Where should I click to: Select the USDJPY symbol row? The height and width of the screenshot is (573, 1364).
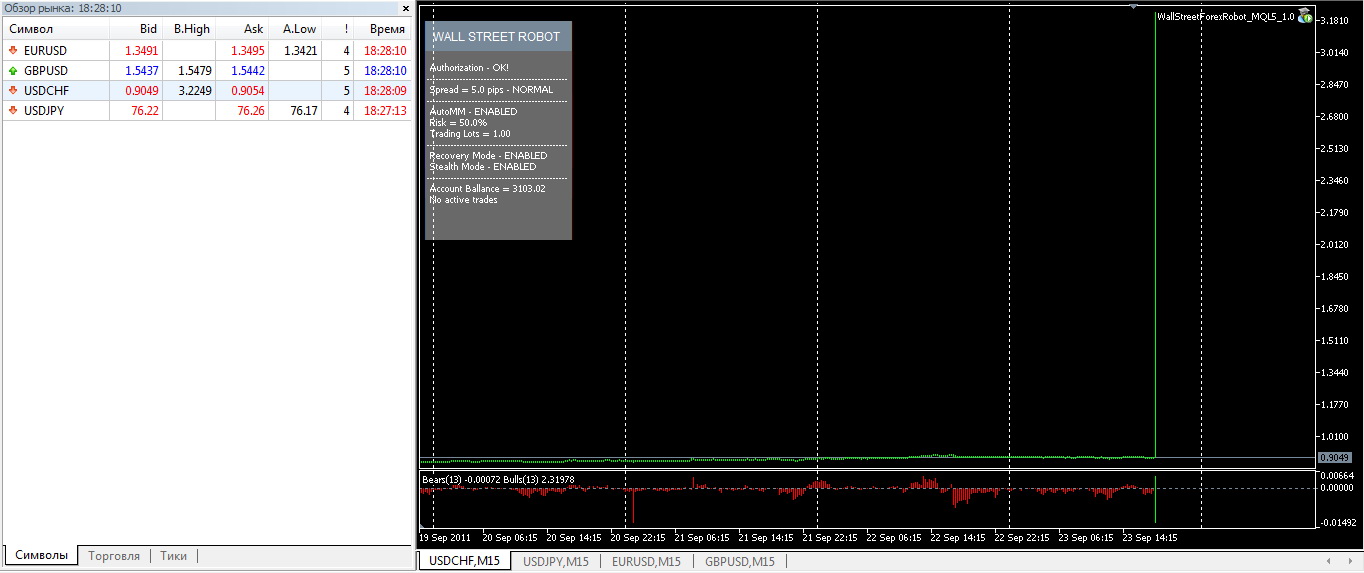(x=206, y=111)
